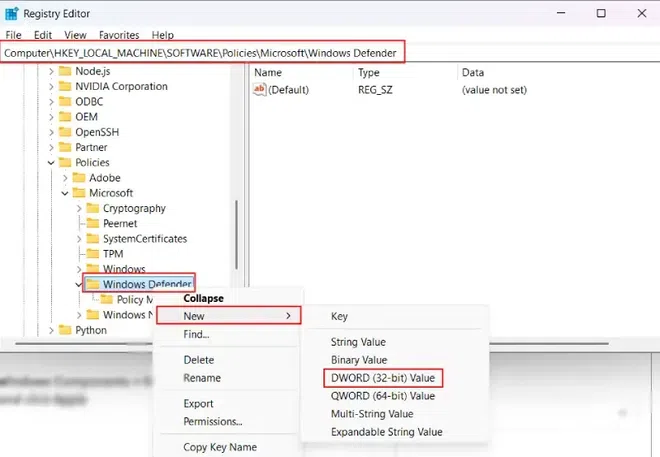Viewport: 660px width, 457px height.
Task: Select the Cryptography folder icon
Action: pos(93,208)
